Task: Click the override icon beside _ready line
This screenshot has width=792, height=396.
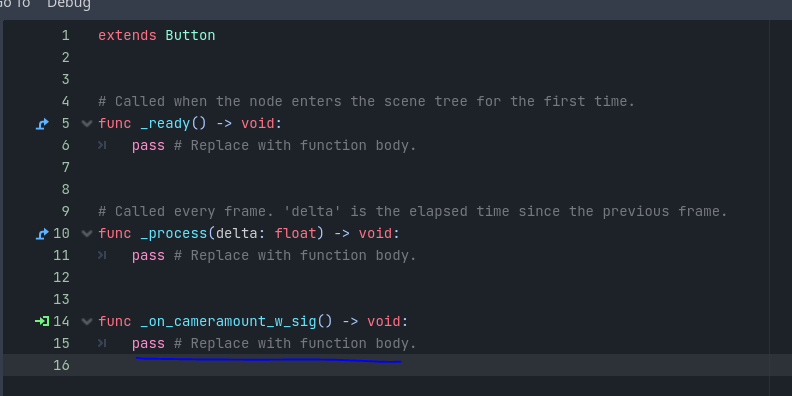Action: [42, 124]
